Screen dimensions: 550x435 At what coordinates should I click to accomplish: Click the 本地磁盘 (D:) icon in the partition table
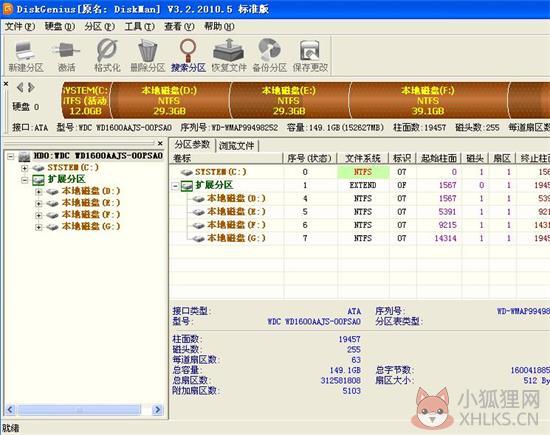199,199
